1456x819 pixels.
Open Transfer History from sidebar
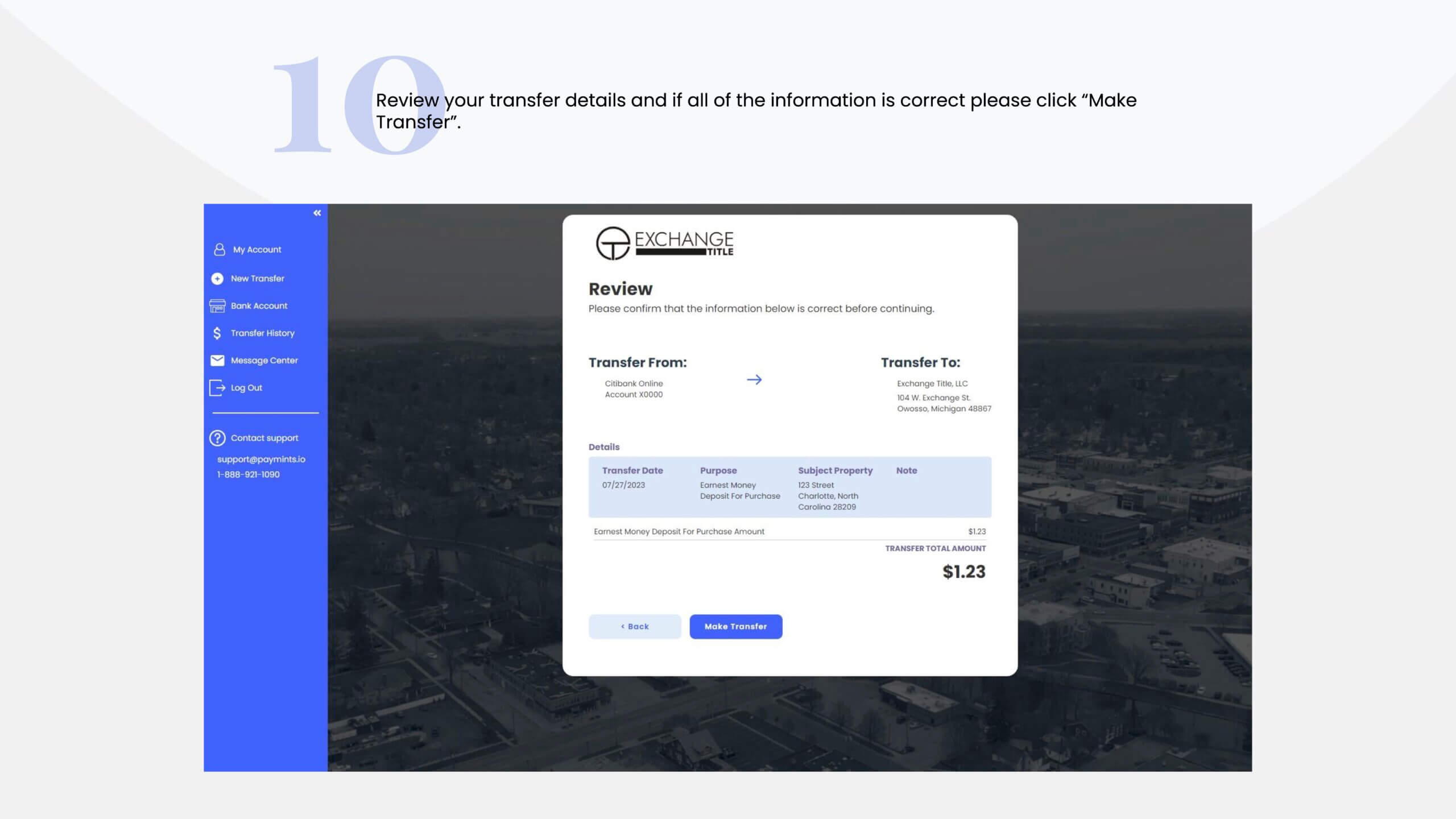tap(262, 333)
